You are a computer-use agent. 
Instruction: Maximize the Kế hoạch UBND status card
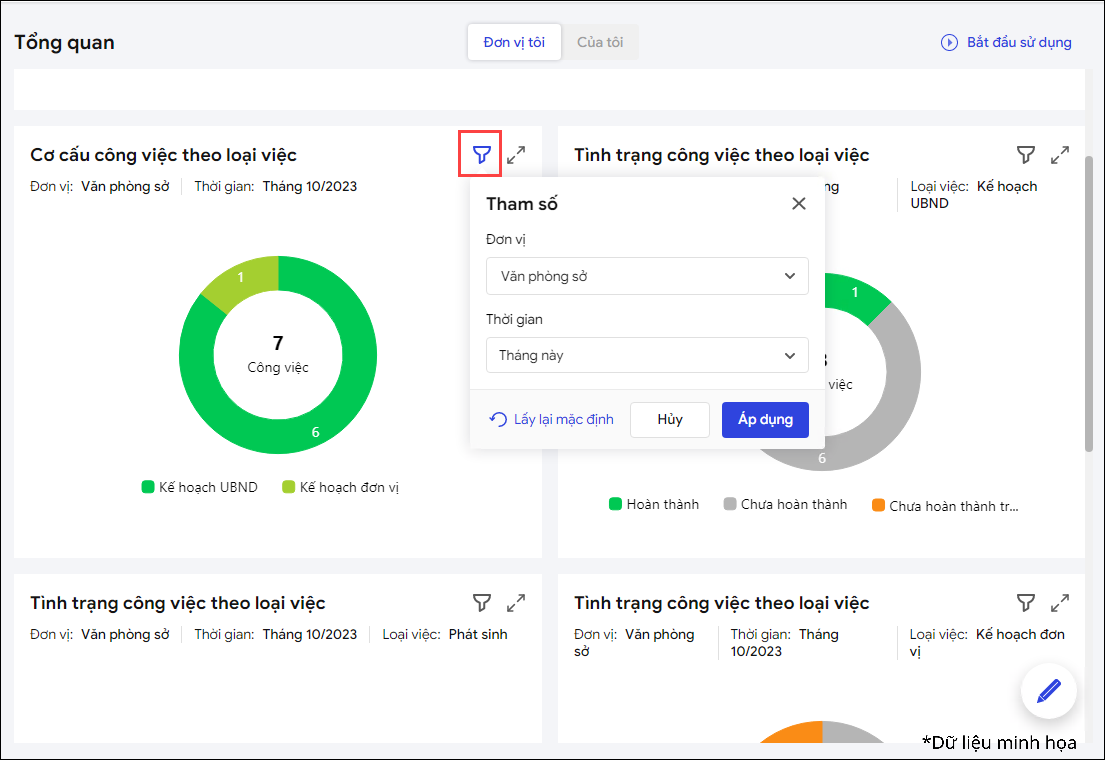[1060, 154]
